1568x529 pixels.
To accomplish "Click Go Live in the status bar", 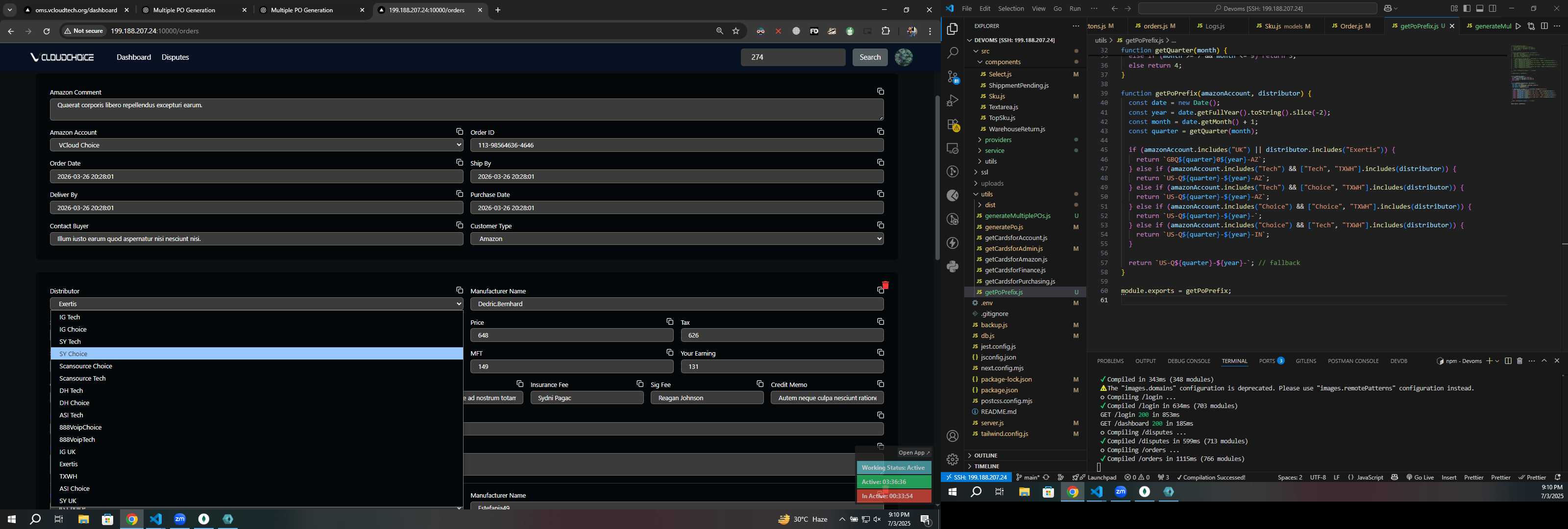I will (x=1420, y=477).
